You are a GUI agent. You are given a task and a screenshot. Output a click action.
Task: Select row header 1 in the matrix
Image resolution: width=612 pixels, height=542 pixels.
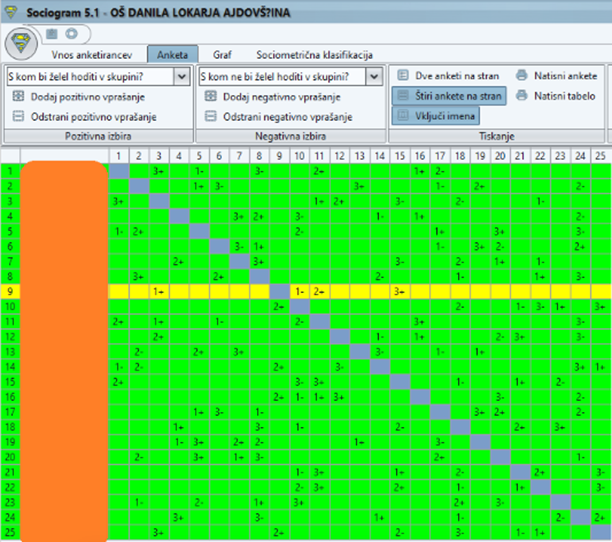[10, 171]
